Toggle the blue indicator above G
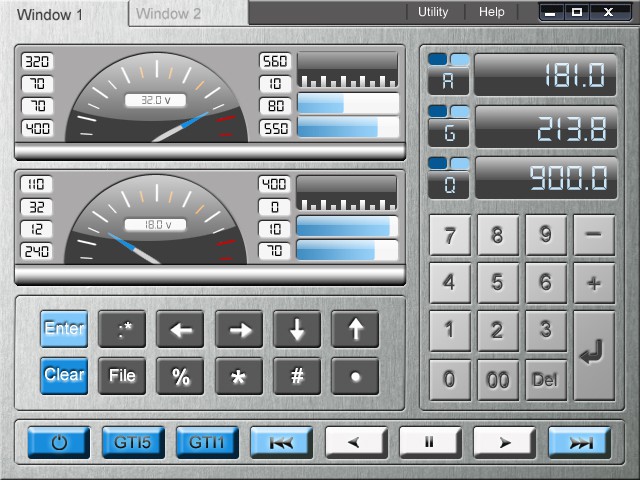 pyautogui.click(x=439, y=110)
